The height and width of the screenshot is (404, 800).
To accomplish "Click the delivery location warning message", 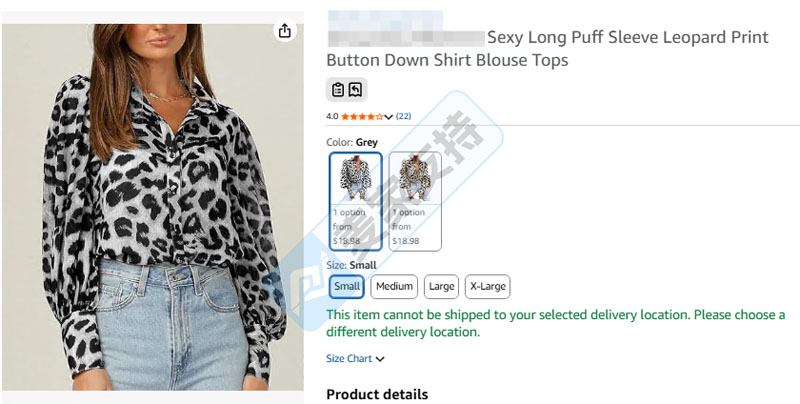I will 555,323.
